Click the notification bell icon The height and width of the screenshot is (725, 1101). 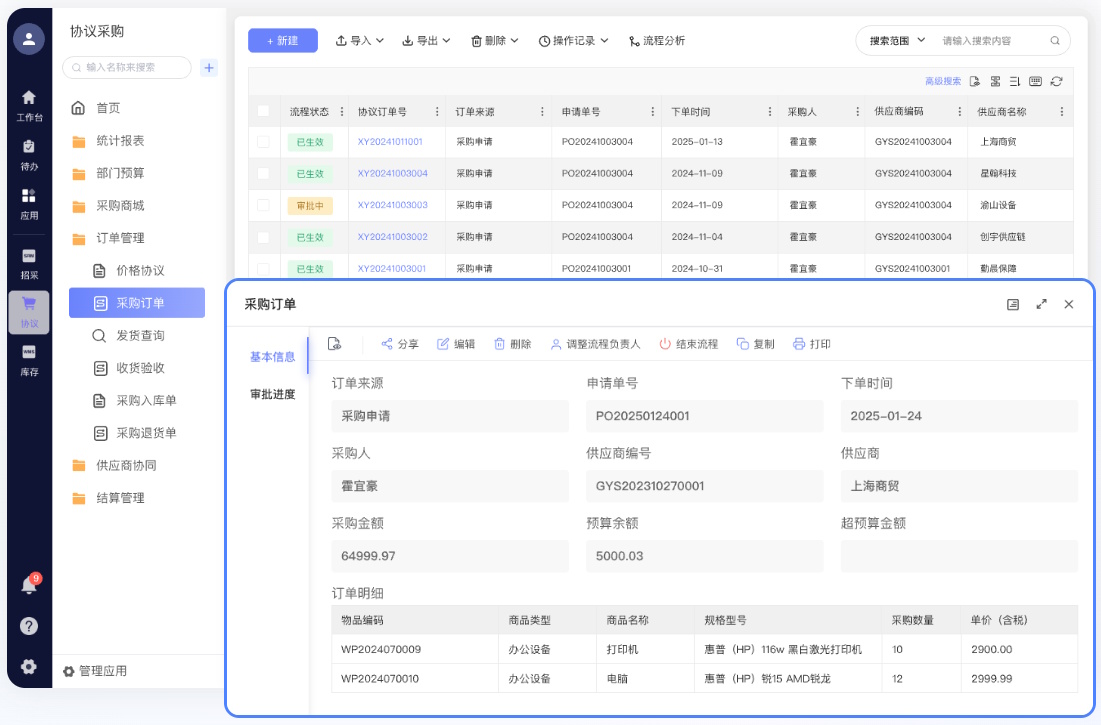pyautogui.click(x=29, y=585)
